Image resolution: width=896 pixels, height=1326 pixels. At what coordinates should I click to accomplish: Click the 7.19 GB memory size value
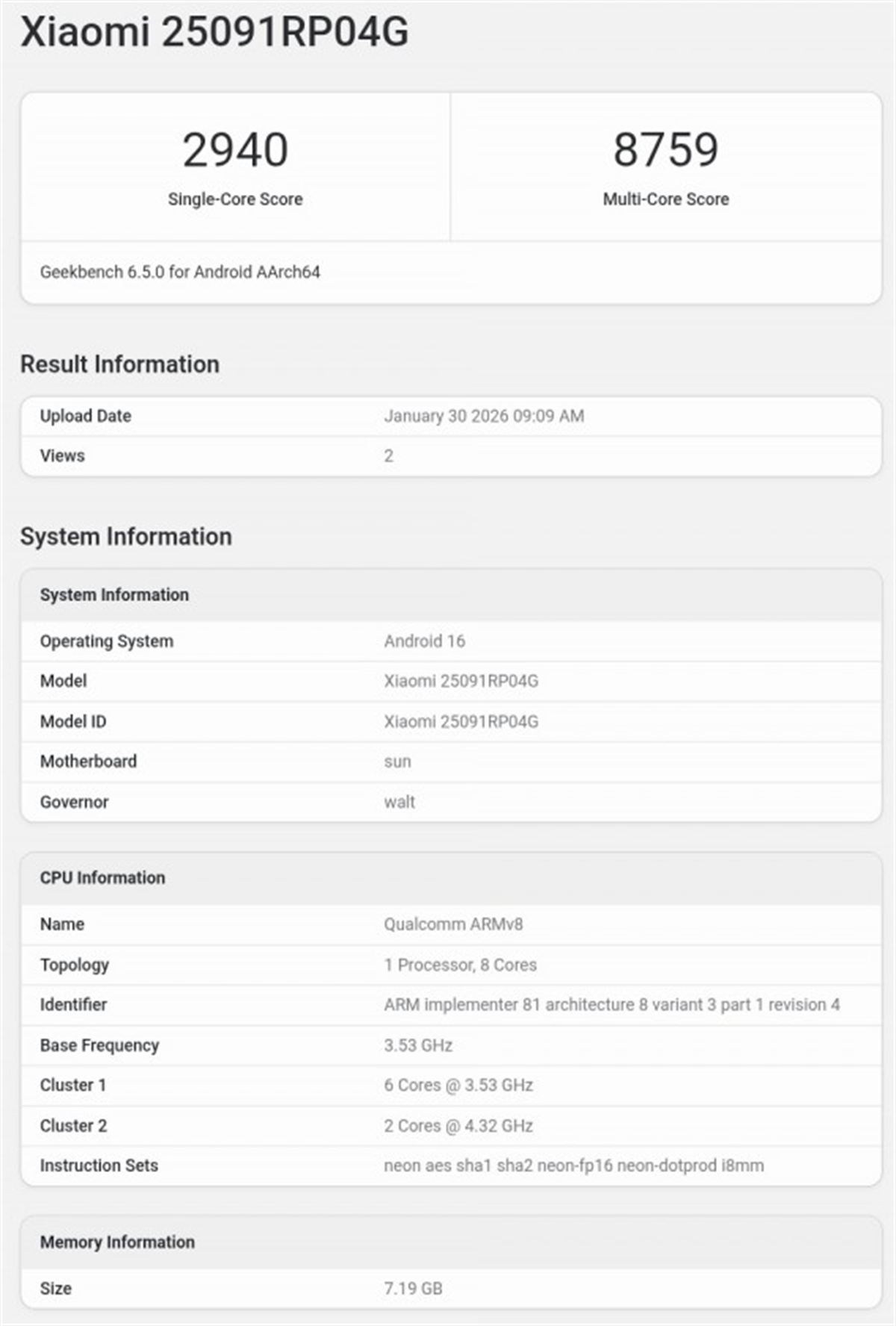413,1289
